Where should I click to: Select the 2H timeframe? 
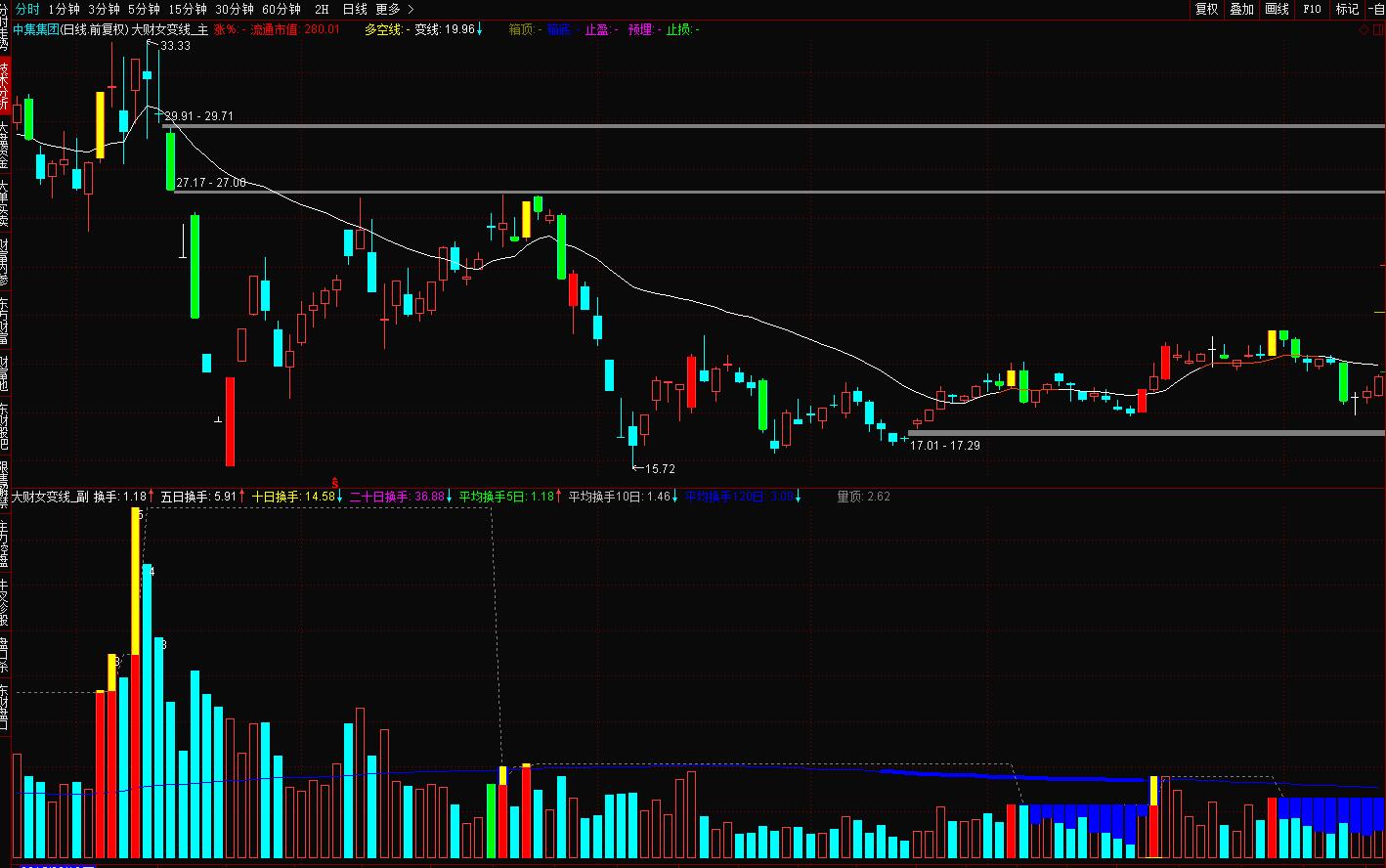tap(322, 9)
